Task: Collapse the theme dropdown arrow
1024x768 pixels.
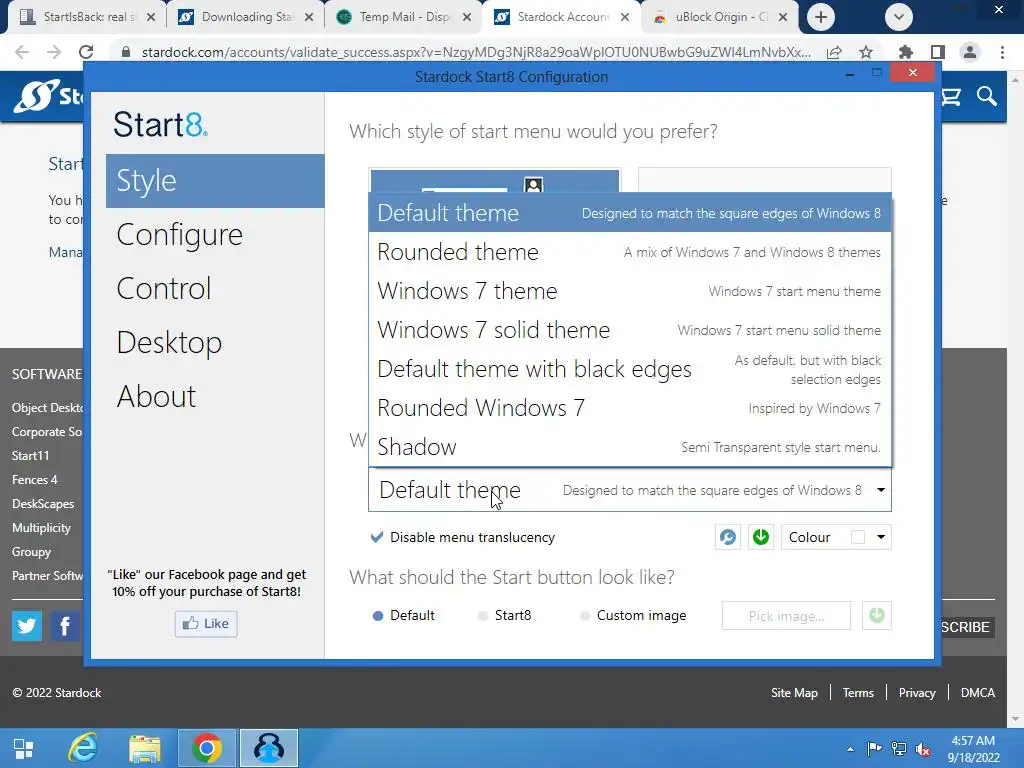Action: point(880,490)
